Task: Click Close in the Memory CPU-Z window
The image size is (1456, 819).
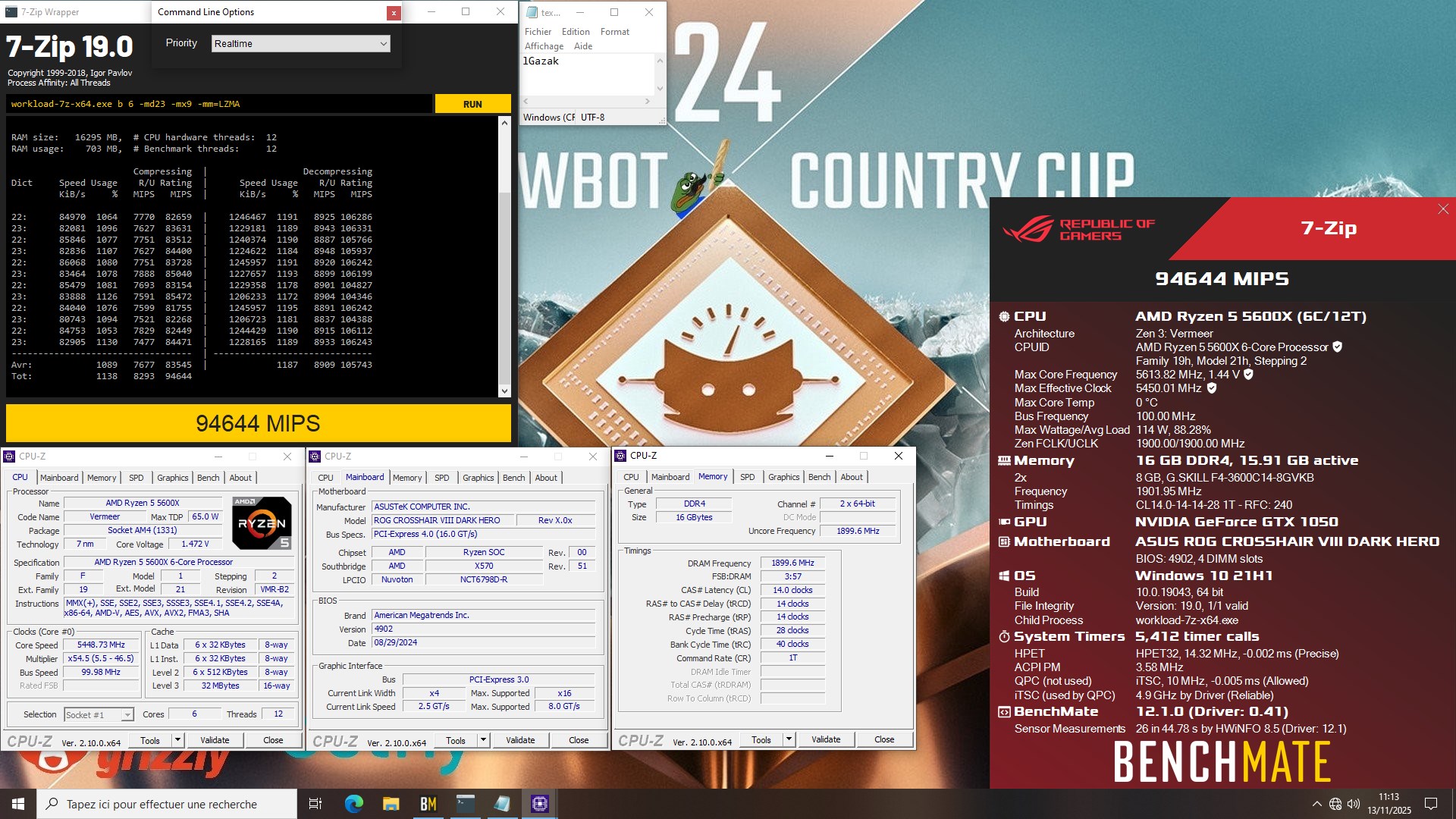Action: coord(884,739)
